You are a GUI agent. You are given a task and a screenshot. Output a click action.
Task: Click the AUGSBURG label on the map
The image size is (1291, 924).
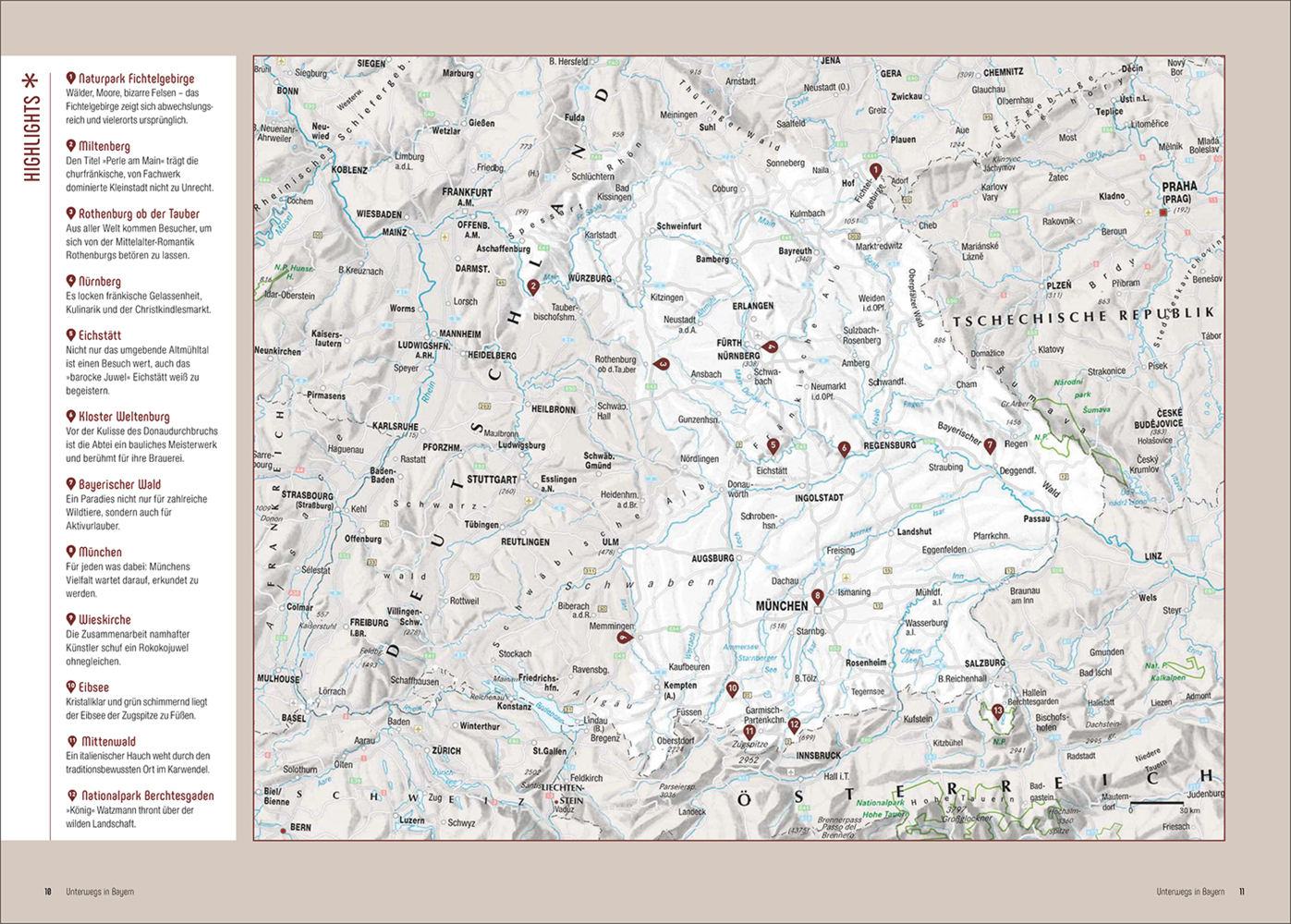(712, 559)
